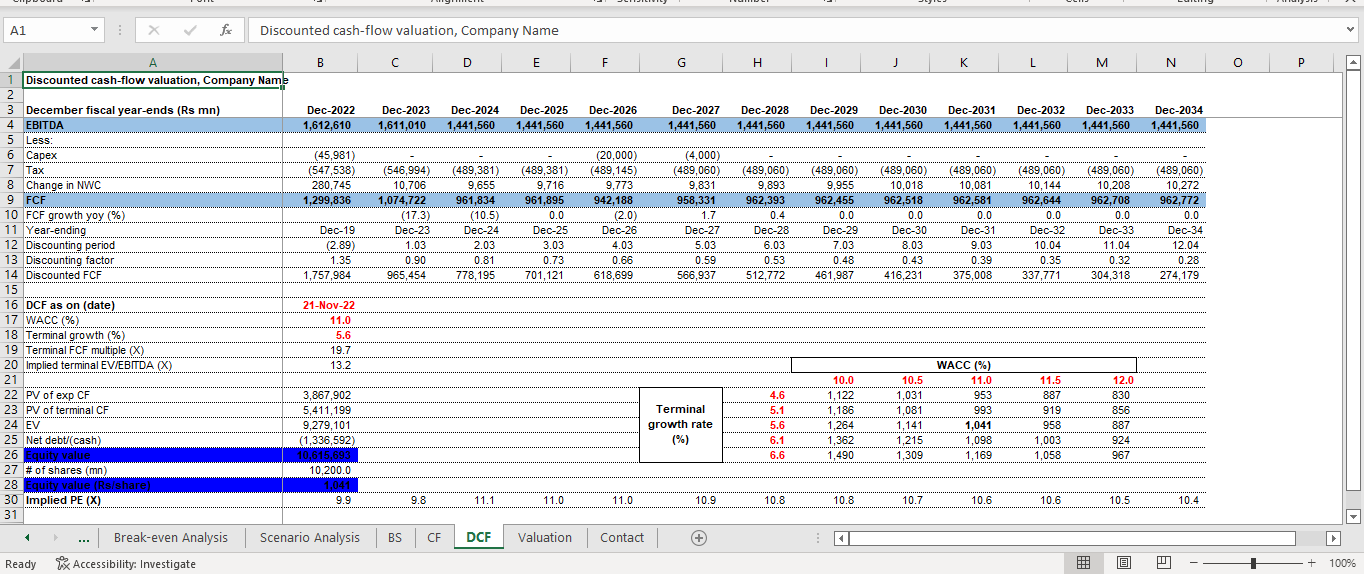Viewport: 1364px width, 574px height.
Task: Switch to the CF sheet tab
Action: [x=434, y=538]
